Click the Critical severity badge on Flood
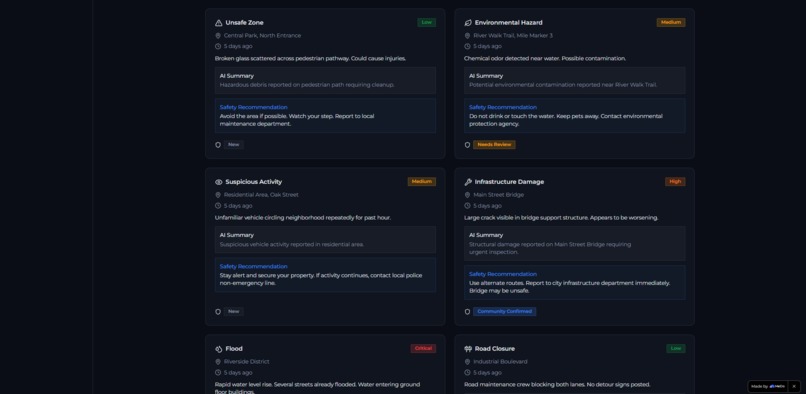The width and height of the screenshot is (806, 394). 423,348
